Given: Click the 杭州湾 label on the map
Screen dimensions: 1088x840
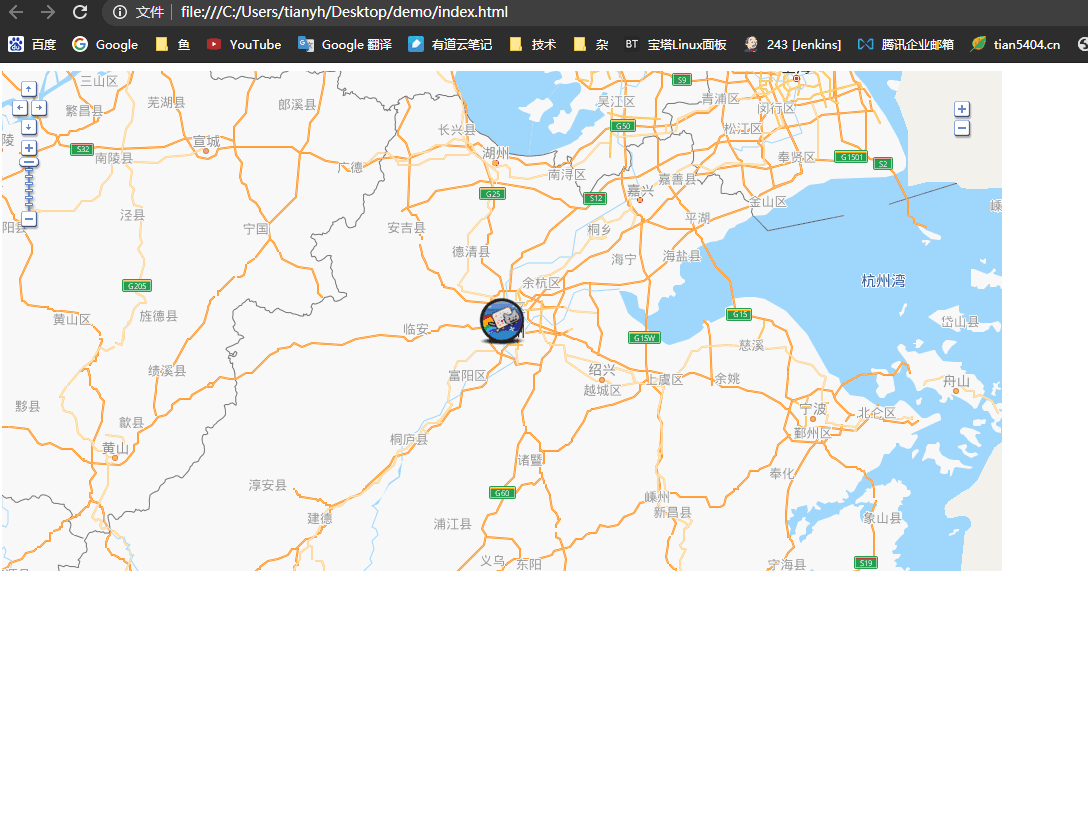Looking at the screenshot, I should click(883, 280).
